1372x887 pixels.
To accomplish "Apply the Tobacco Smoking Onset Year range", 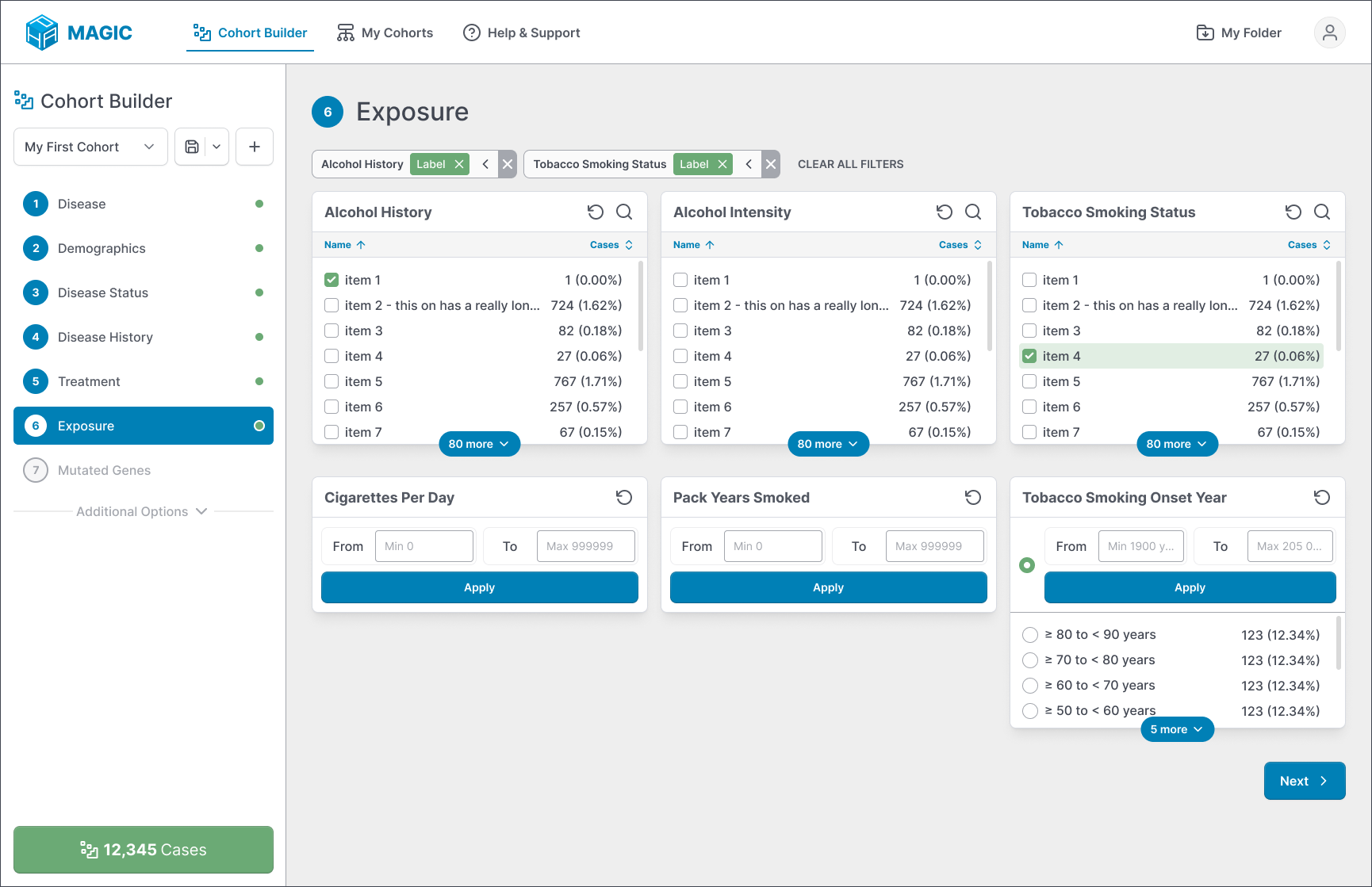I will [x=1190, y=587].
